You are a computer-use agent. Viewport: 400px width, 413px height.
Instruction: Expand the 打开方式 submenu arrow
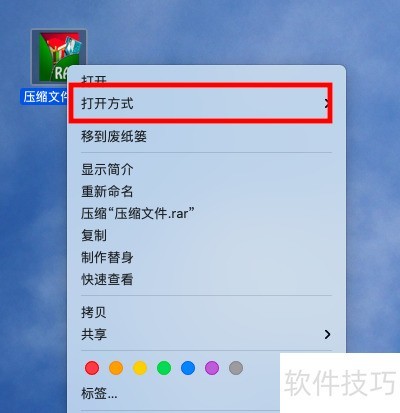coord(327,104)
